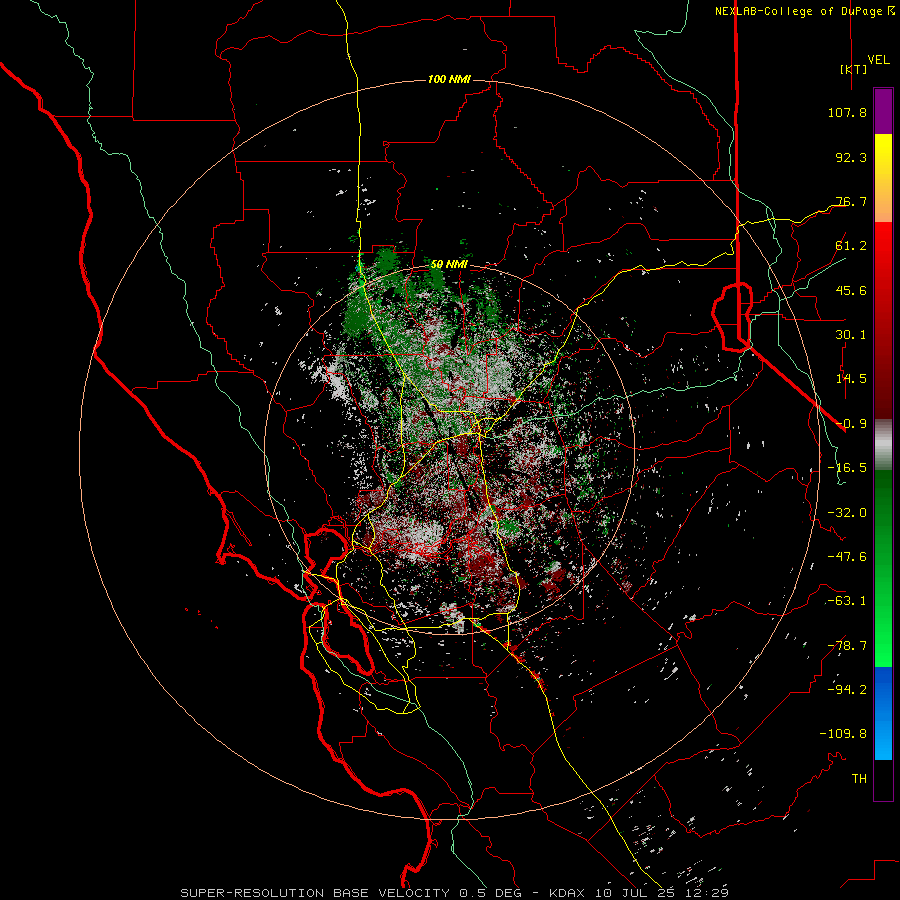
Task: Click the 10 JUL 25 12:29 timestamp
Action: click(662, 893)
